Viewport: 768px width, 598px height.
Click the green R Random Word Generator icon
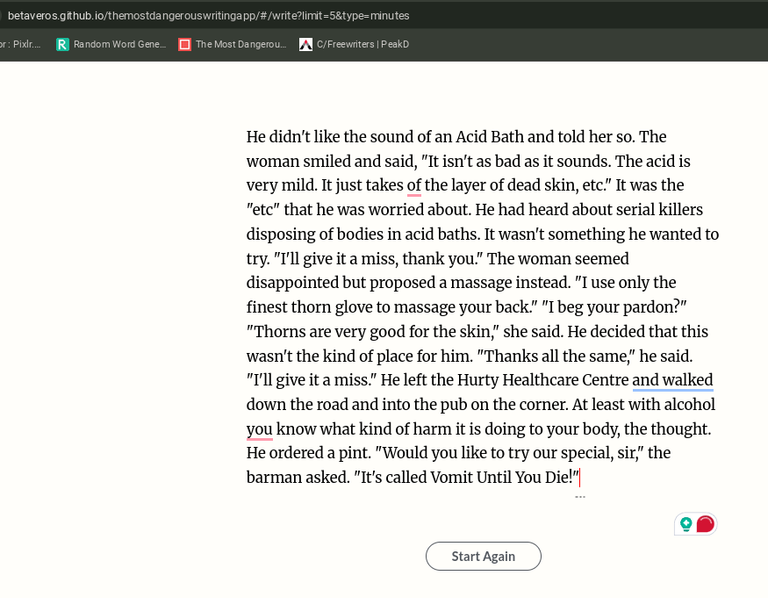click(x=62, y=45)
